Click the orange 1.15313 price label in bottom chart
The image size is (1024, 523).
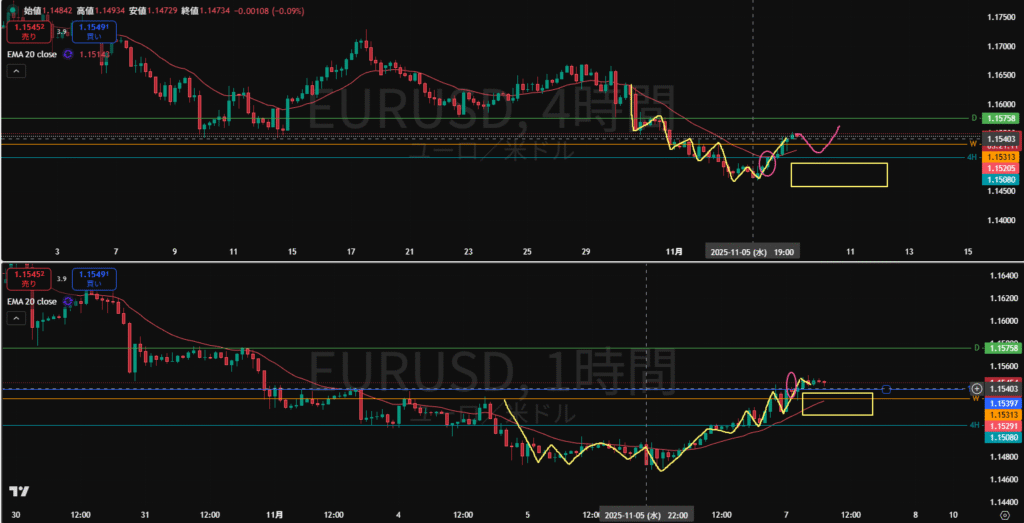[1001, 414]
